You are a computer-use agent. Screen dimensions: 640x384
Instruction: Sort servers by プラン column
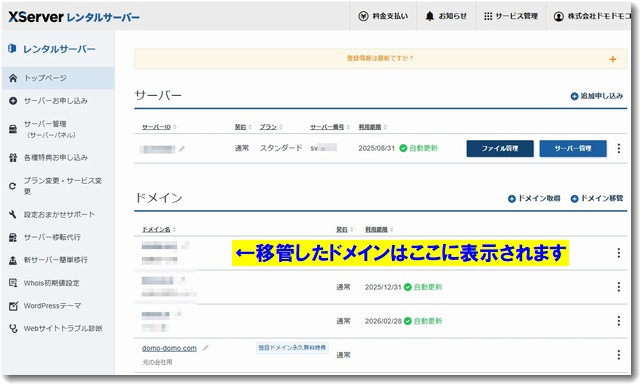(271, 127)
